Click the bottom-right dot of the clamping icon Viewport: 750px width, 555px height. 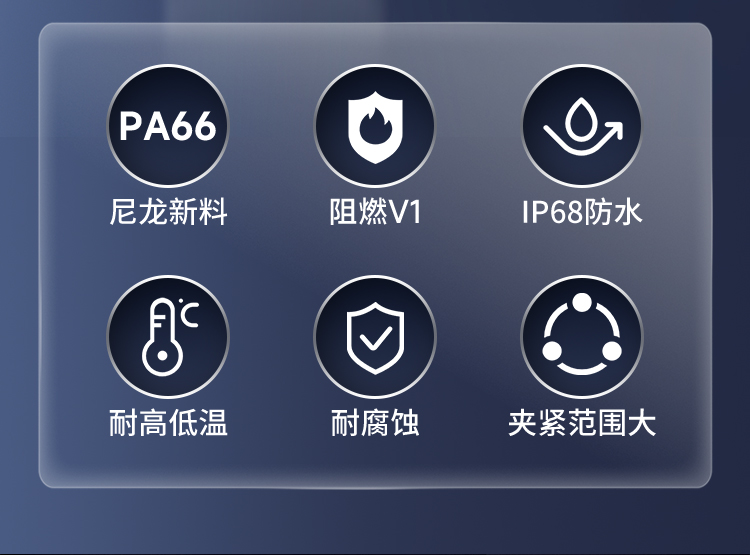coord(612,351)
